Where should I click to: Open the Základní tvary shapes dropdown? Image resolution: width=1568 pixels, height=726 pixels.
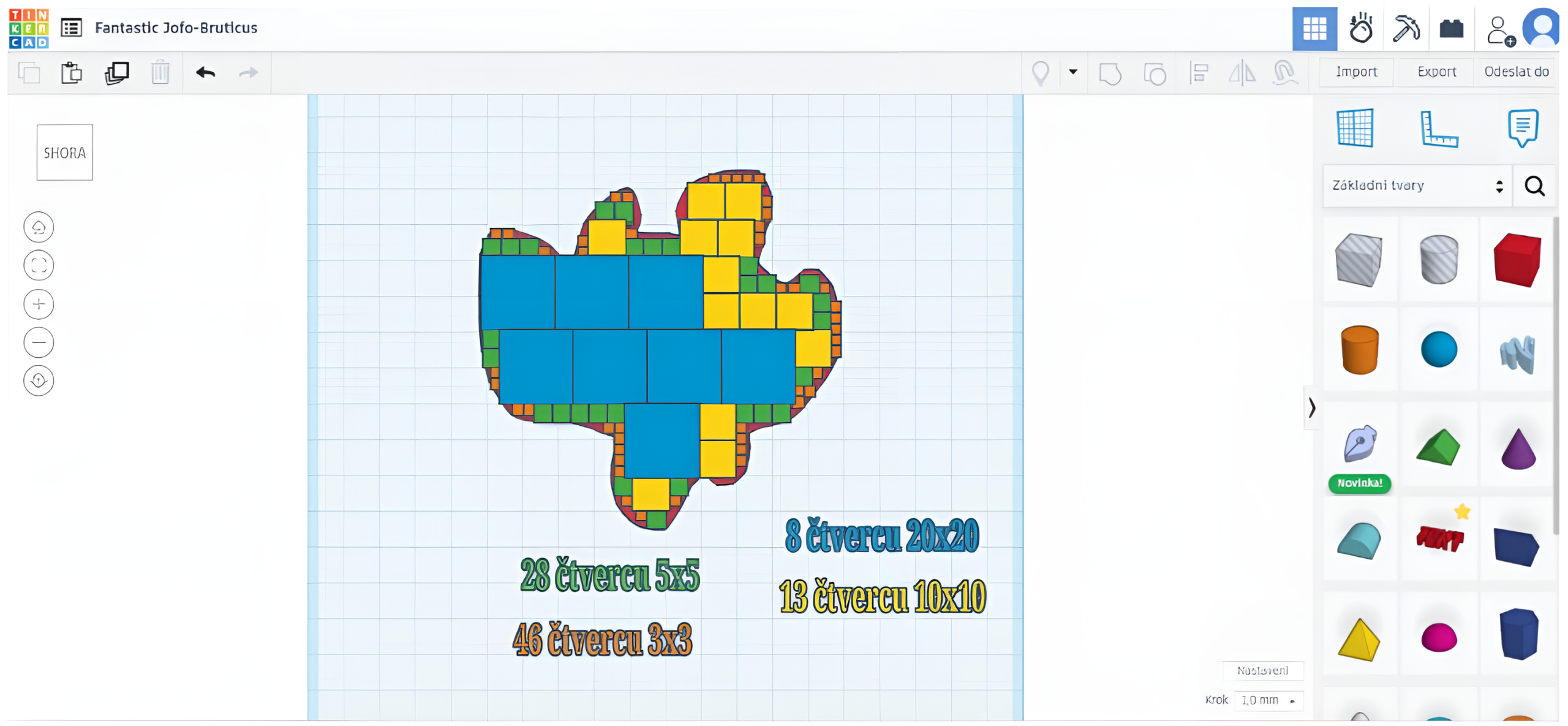tap(1417, 186)
